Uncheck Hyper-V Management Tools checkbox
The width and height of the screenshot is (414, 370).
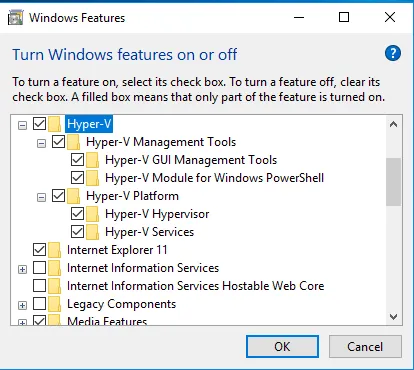[58, 142]
